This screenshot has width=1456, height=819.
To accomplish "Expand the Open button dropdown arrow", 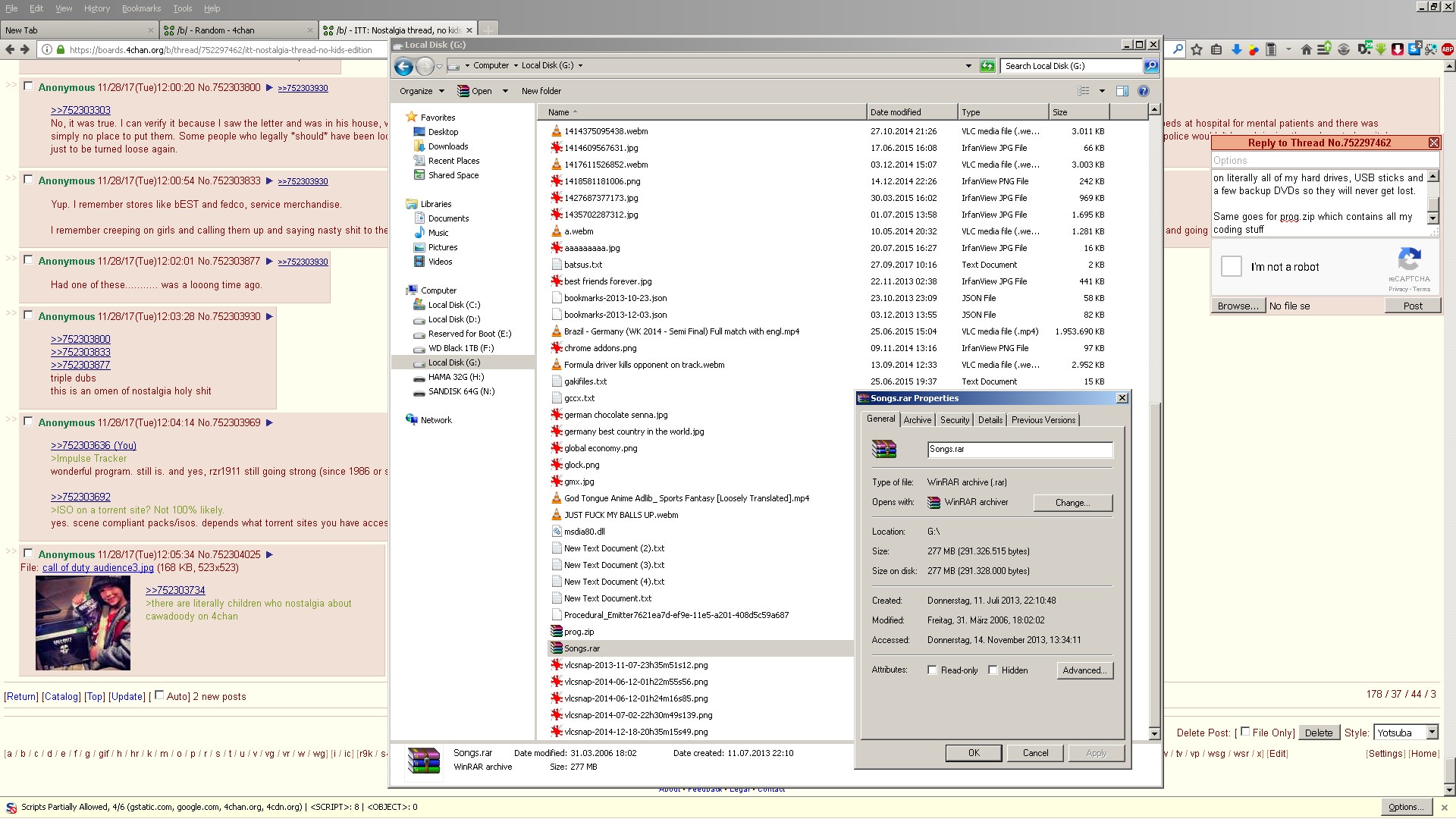I will [x=505, y=91].
